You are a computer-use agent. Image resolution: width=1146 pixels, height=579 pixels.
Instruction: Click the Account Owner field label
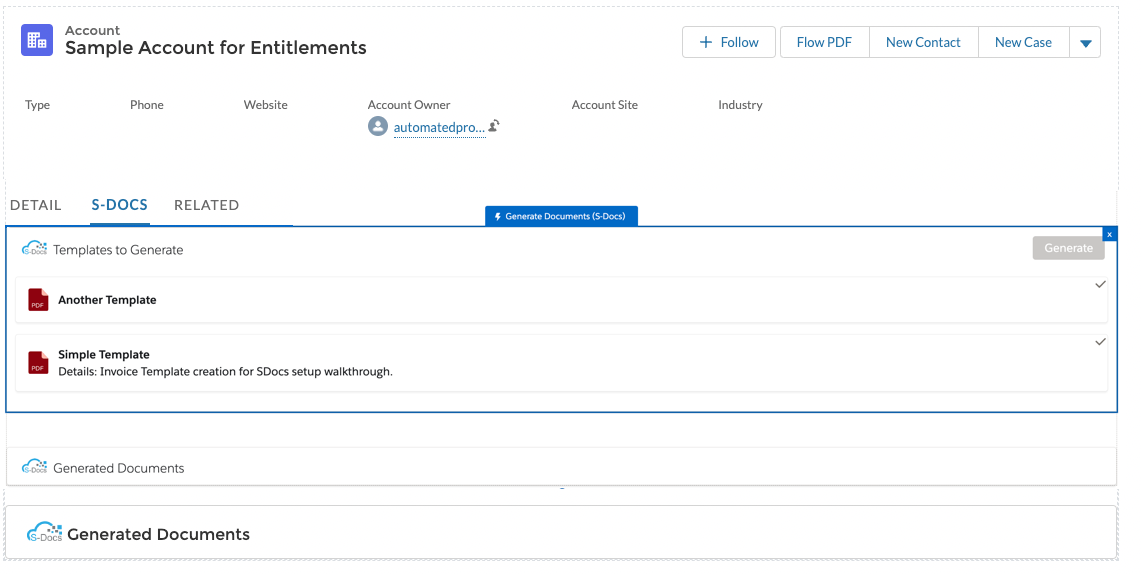click(x=409, y=105)
